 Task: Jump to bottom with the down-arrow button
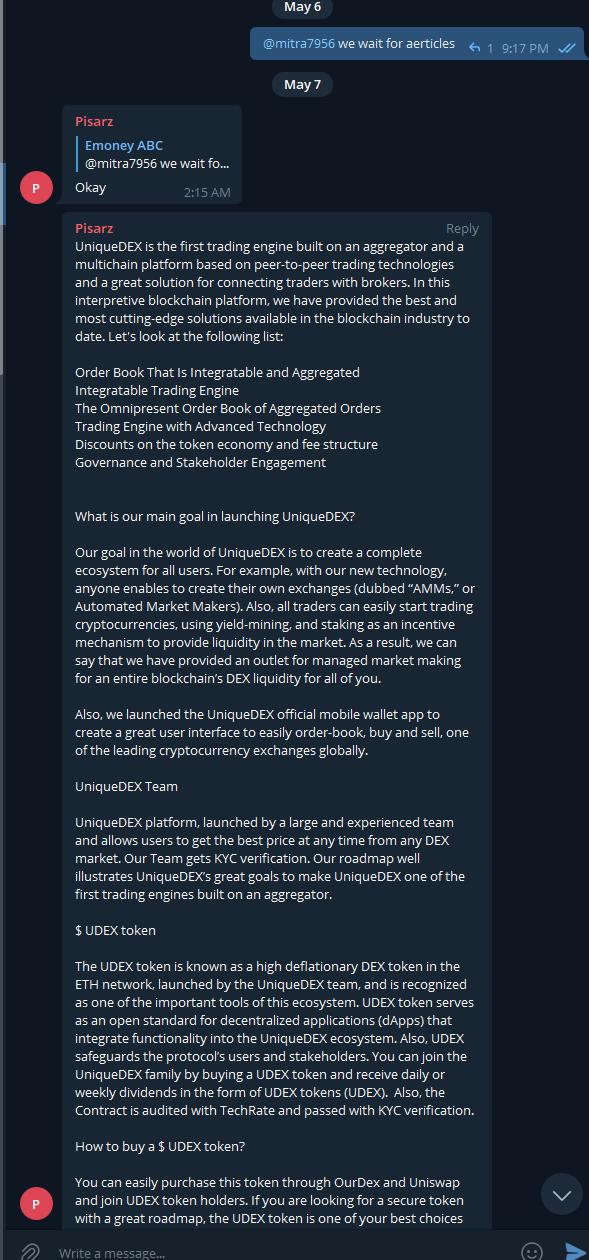pyautogui.click(x=561, y=1194)
